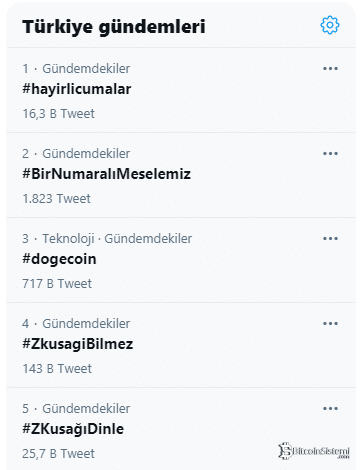Select the 1.823 Tweet count
Image resolution: width=360 pixels, height=470 pixels.
click(x=56, y=199)
